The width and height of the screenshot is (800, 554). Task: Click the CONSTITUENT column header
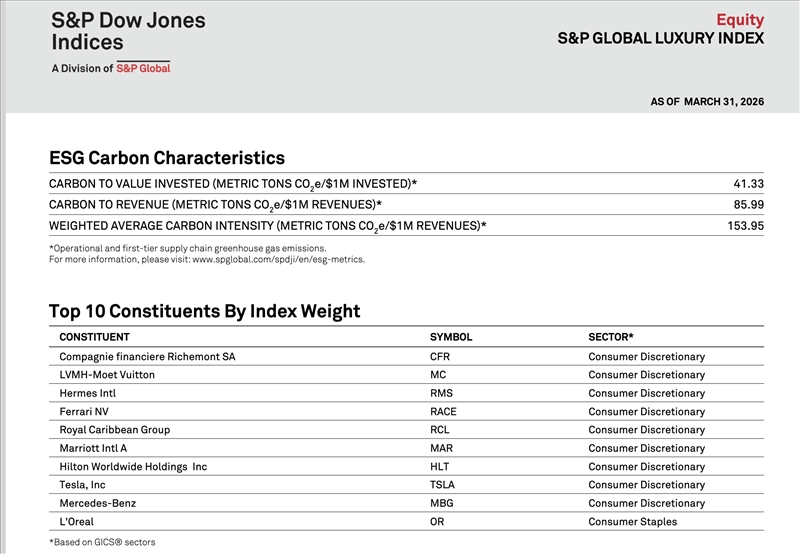coord(94,337)
